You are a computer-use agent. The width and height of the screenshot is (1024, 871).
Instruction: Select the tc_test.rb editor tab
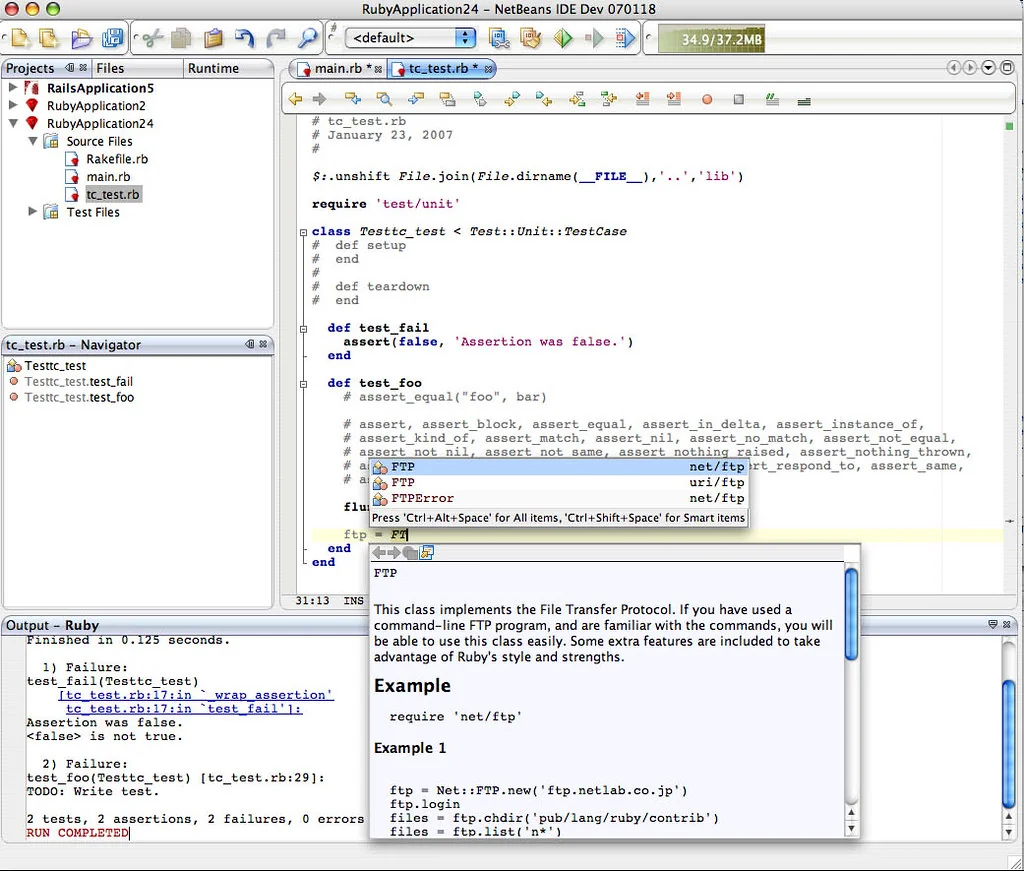[441, 68]
